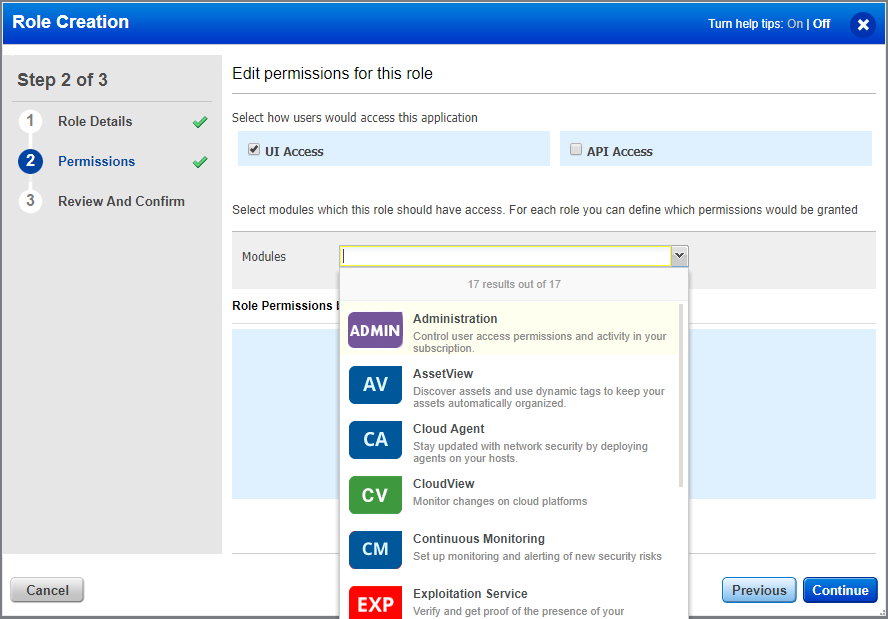Viewport: 888px width, 619px height.
Task: Open the Role Details step
Action: (x=96, y=121)
